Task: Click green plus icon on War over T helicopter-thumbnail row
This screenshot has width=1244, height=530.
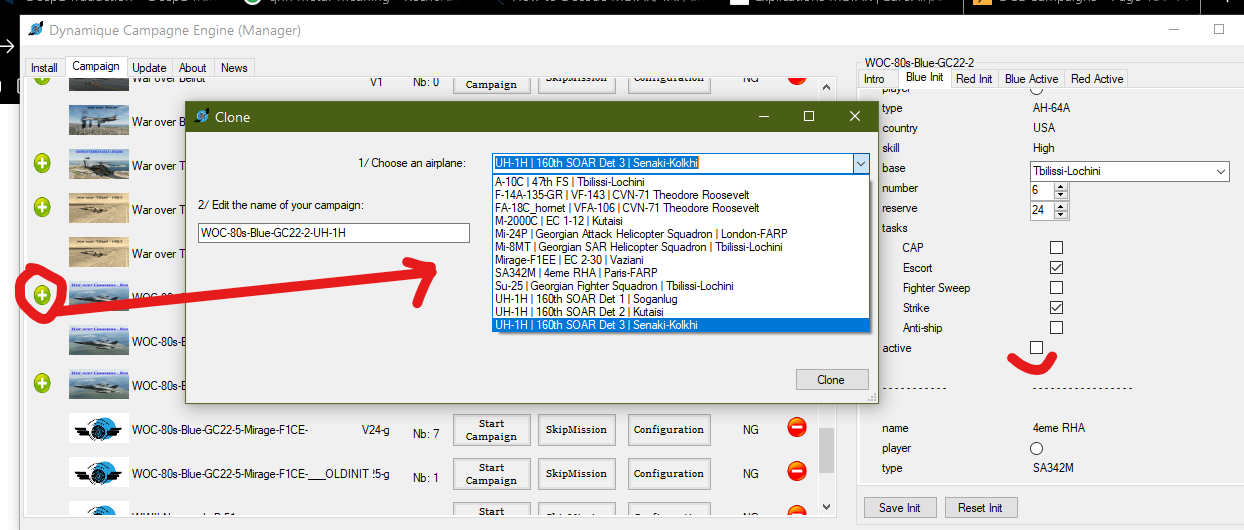Action: pyautogui.click(x=42, y=164)
